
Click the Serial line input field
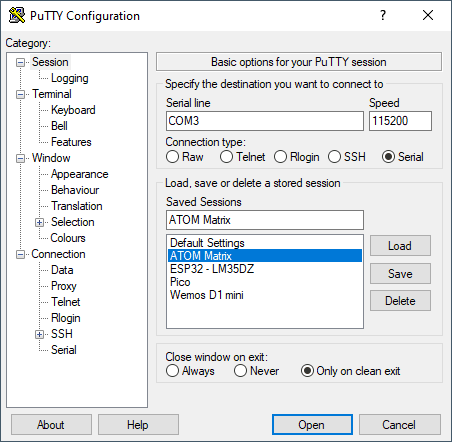click(265, 121)
